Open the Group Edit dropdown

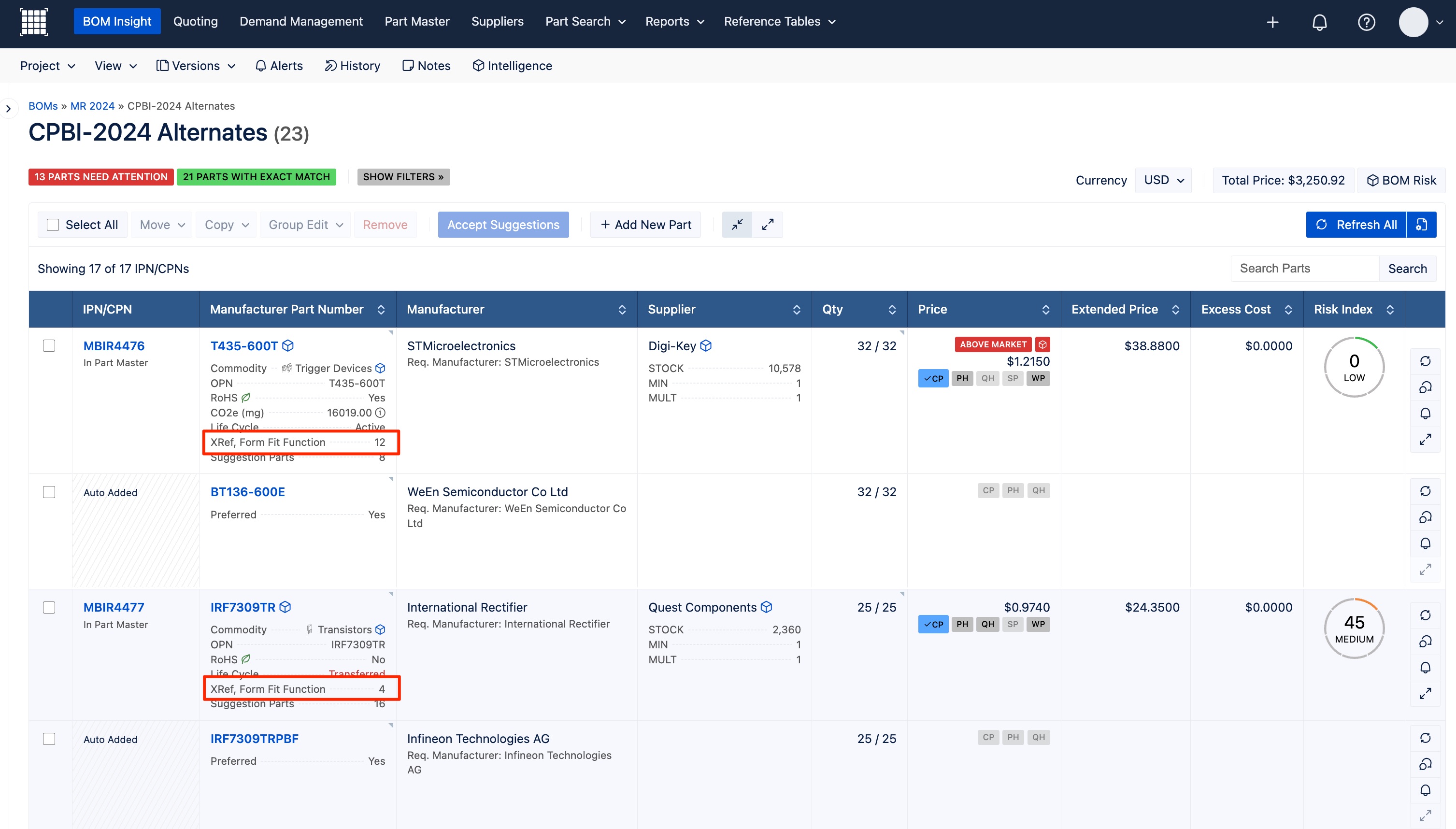click(x=305, y=225)
